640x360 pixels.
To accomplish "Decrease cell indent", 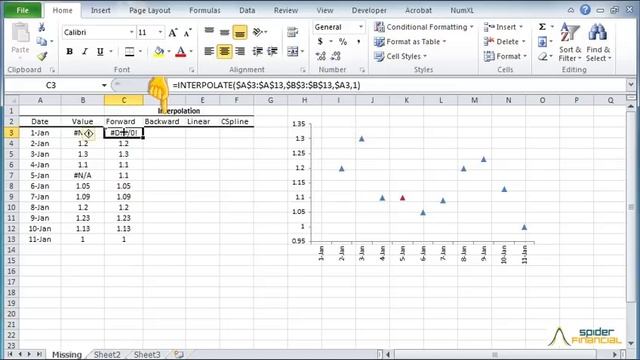I will click(258, 51).
